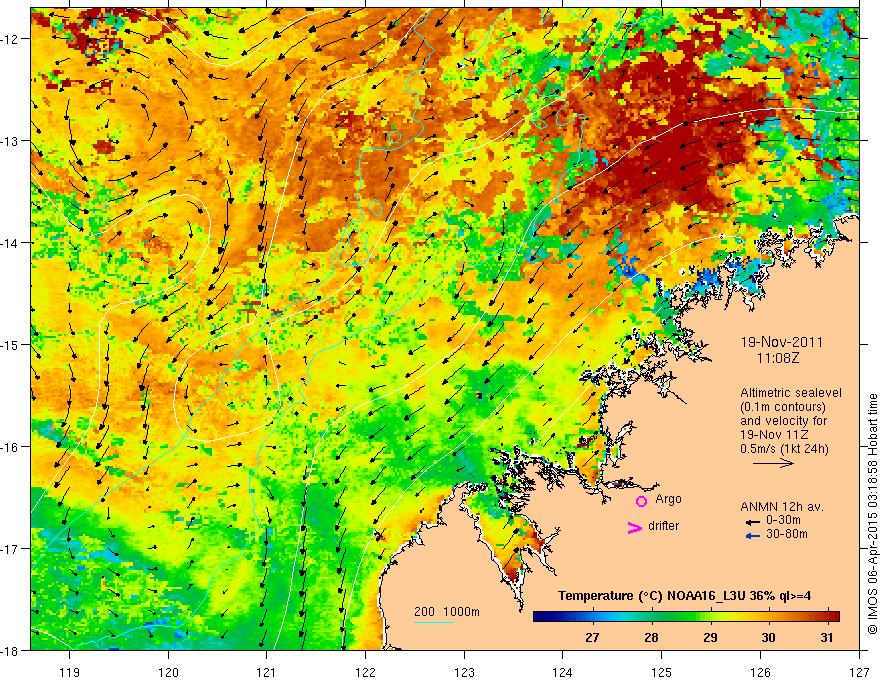Click the temperature color bar at 31
Viewport: 880px width, 680px height.
point(827,616)
